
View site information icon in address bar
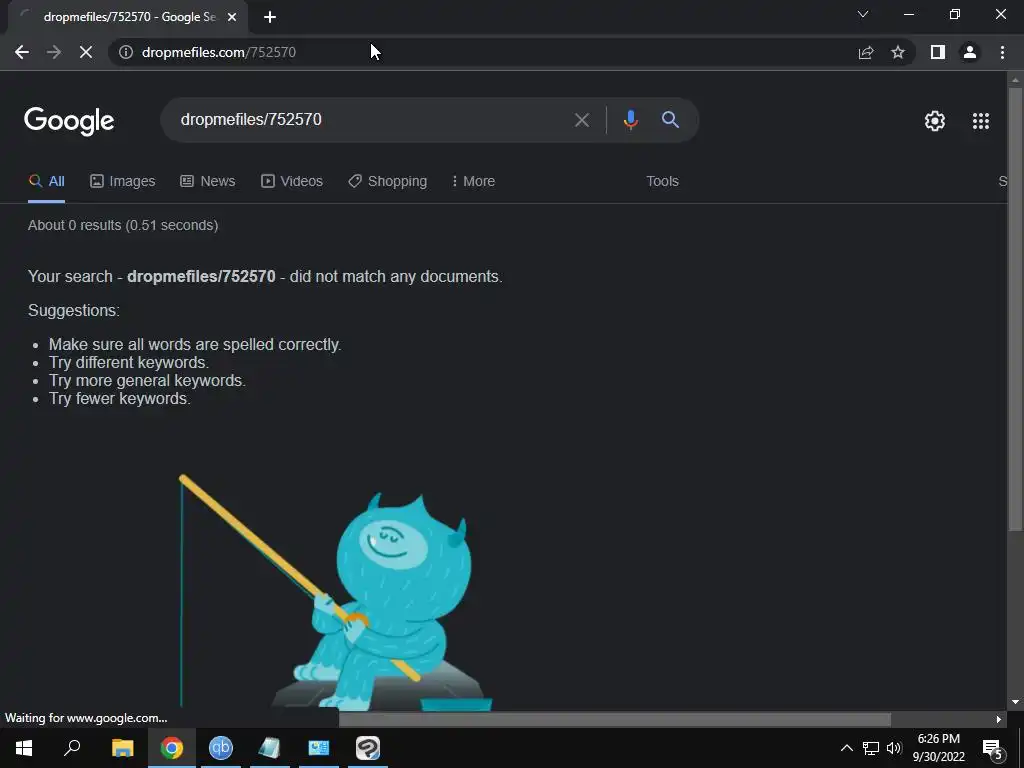click(x=126, y=52)
